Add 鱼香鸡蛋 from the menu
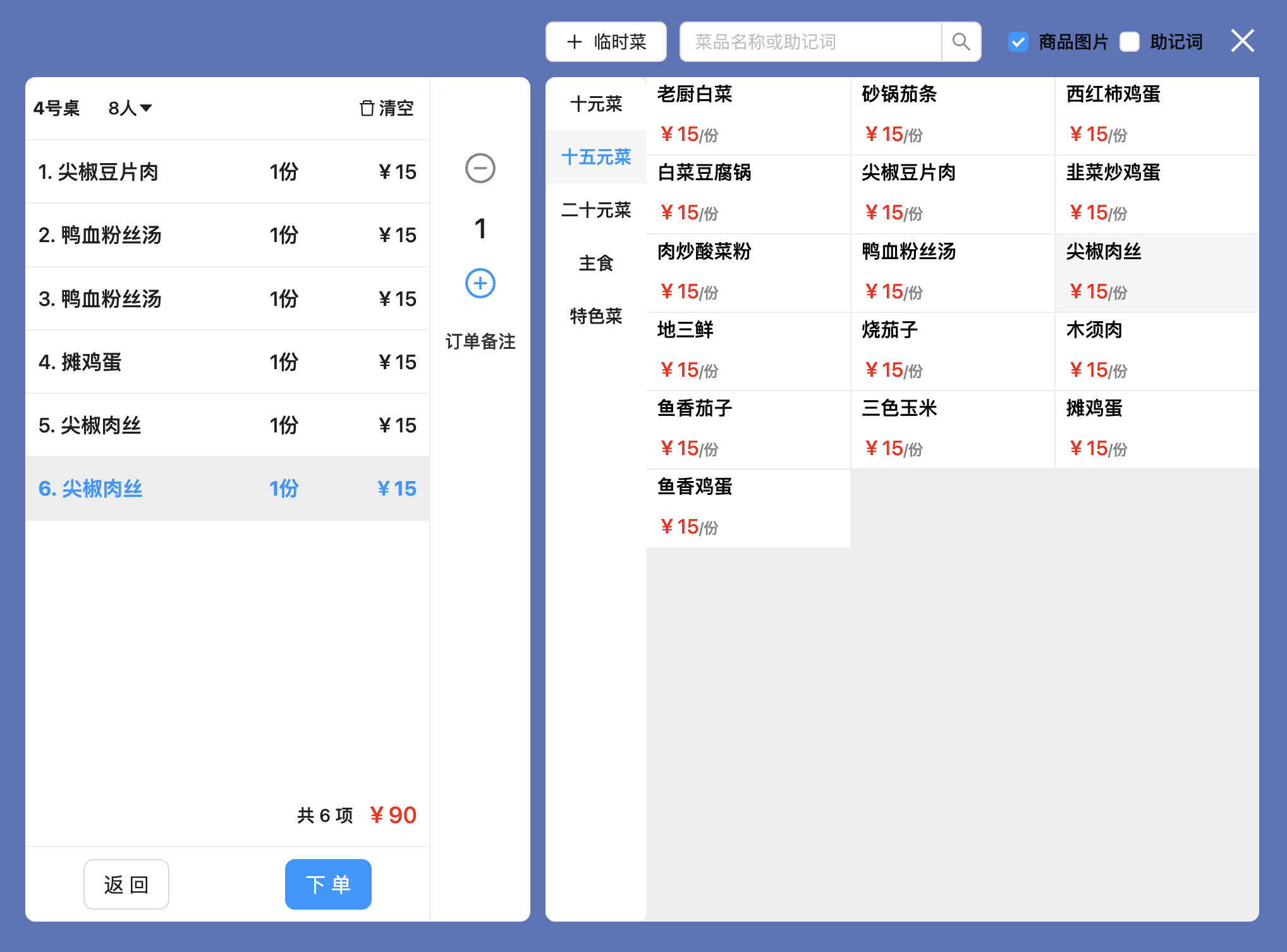Image resolution: width=1287 pixels, height=952 pixels. (x=748, y=508)
